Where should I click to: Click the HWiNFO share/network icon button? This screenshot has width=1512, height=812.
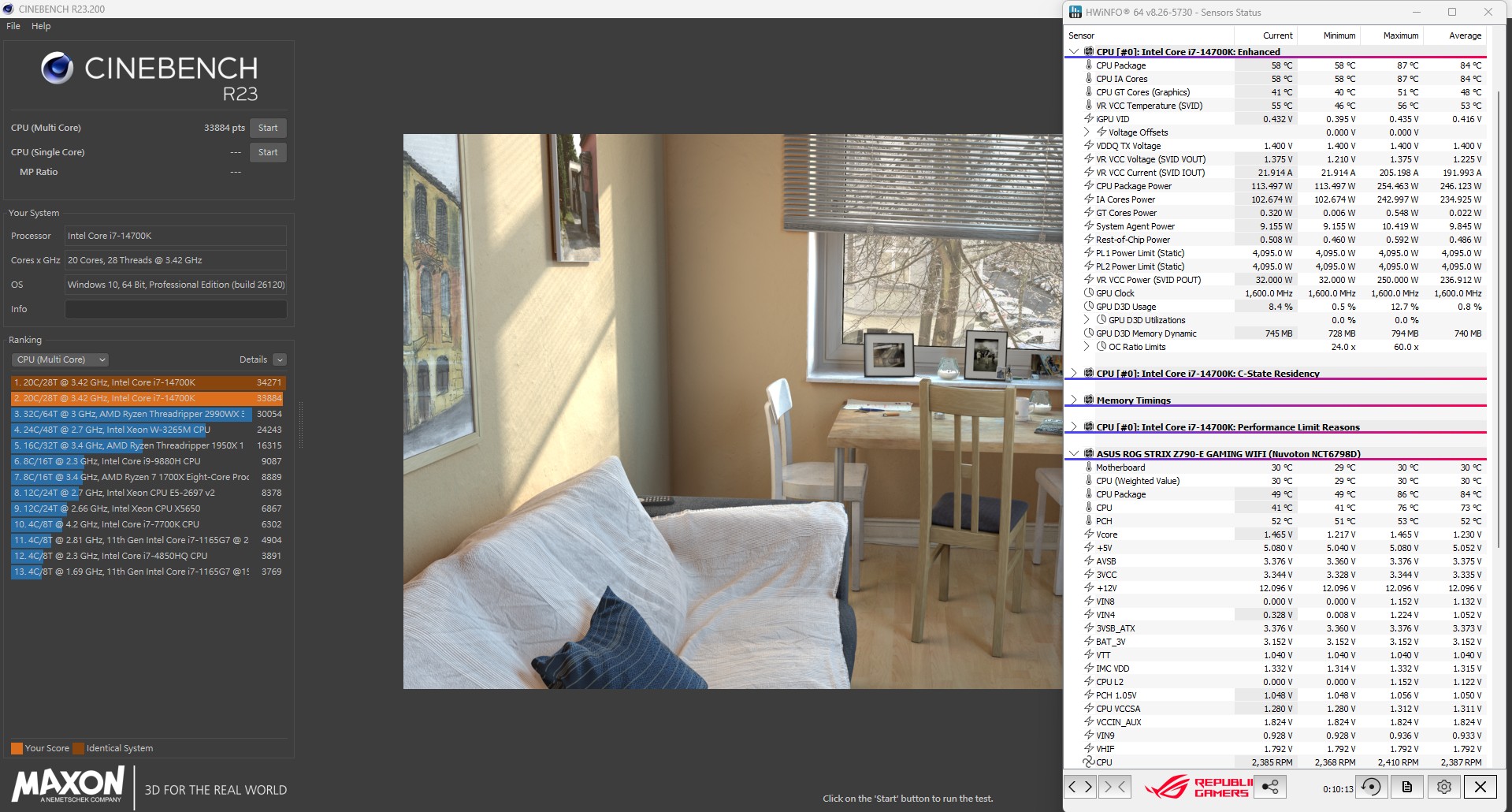point(1270,787)
